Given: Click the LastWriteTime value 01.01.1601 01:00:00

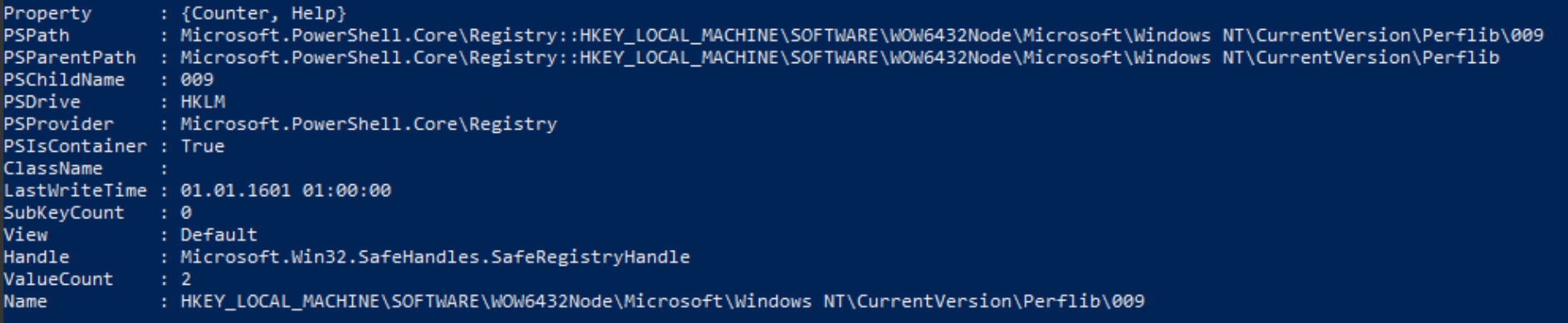Looking at the screenshot, I should pyautogui.click(x=286, y=191).
